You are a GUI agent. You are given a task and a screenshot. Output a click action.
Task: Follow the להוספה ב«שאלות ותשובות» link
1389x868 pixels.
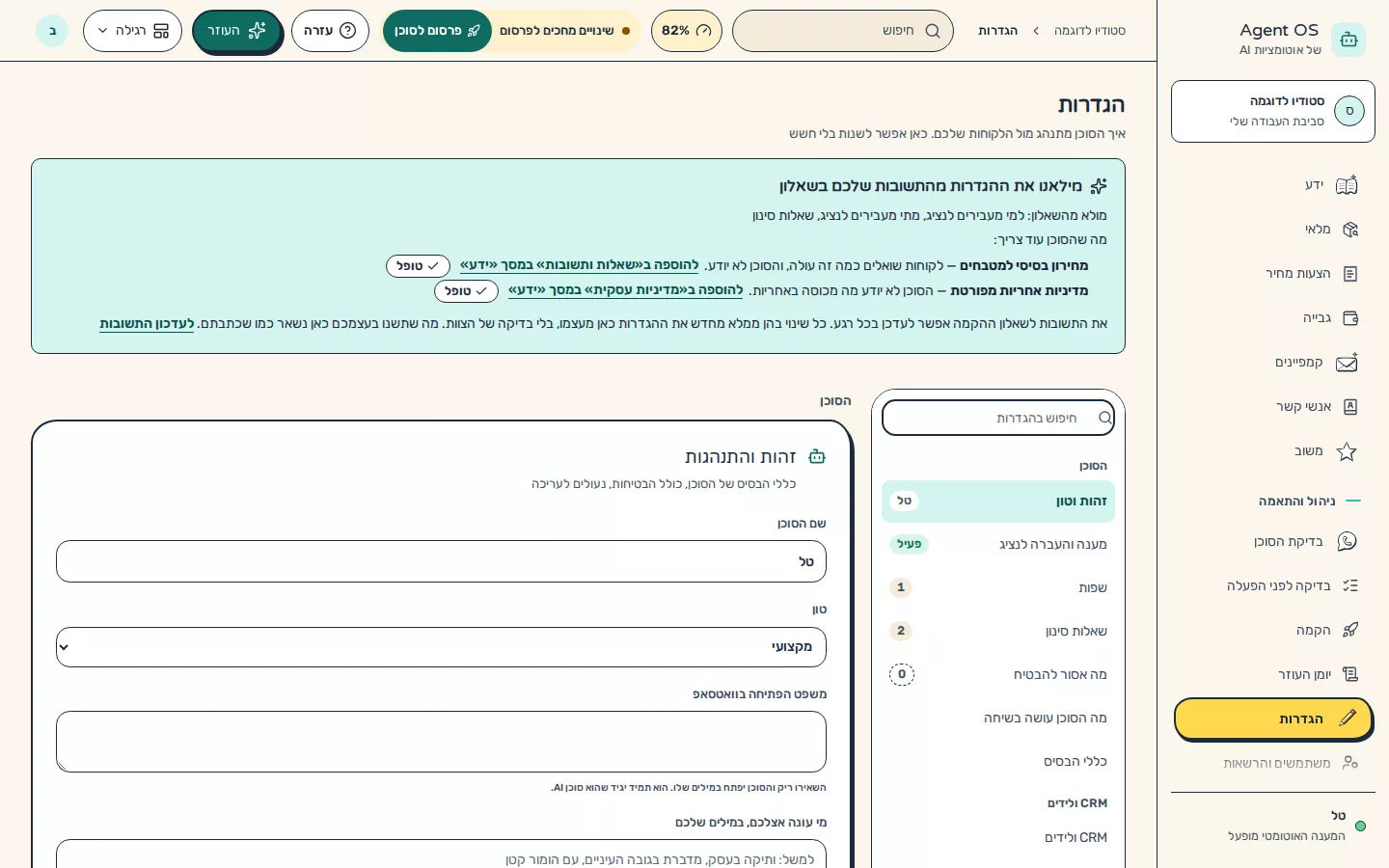click(579, 265)
